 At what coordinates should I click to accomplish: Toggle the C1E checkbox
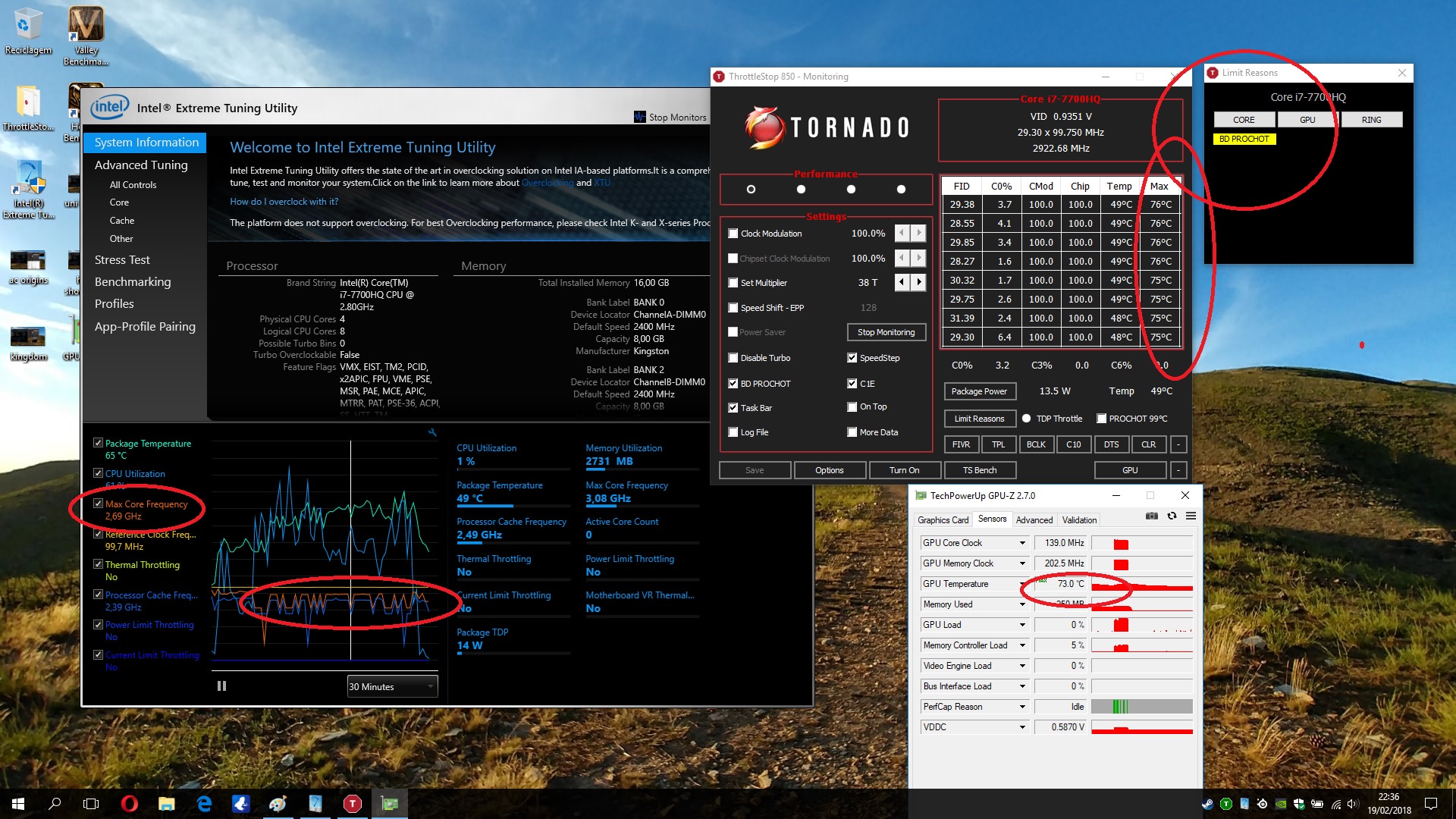click(852, 383)
